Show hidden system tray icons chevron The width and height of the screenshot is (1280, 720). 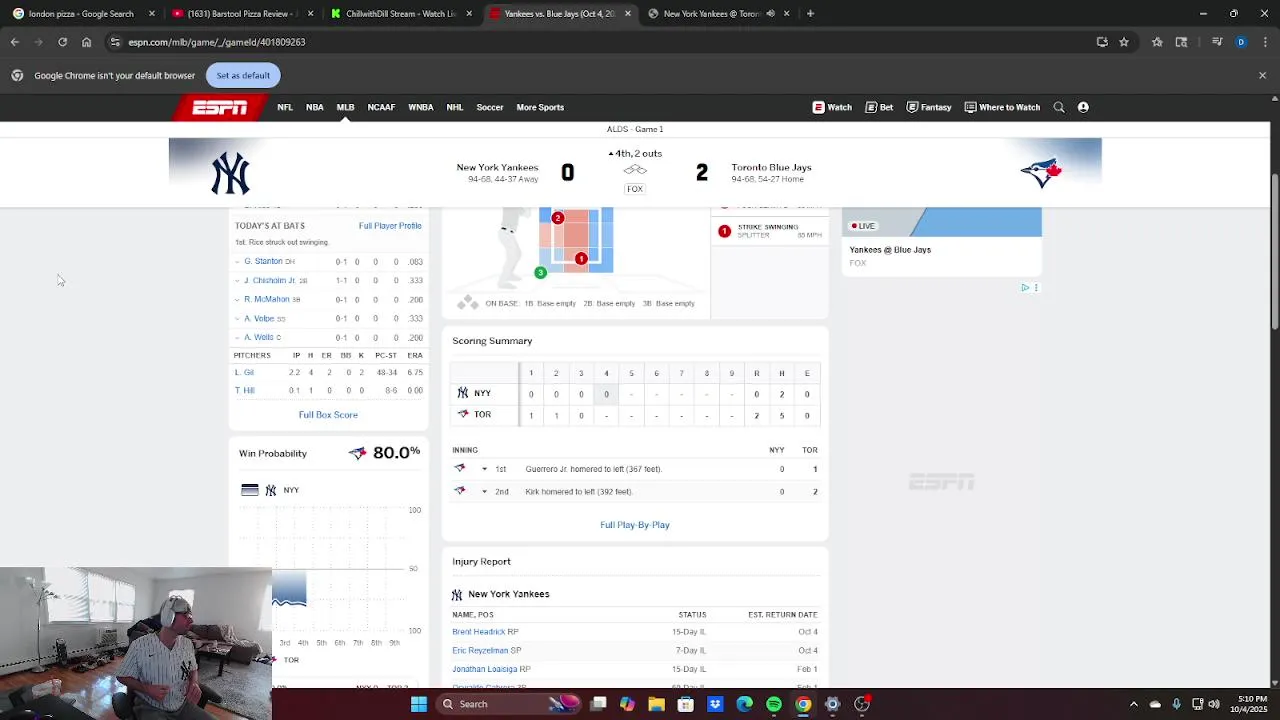1133,704
